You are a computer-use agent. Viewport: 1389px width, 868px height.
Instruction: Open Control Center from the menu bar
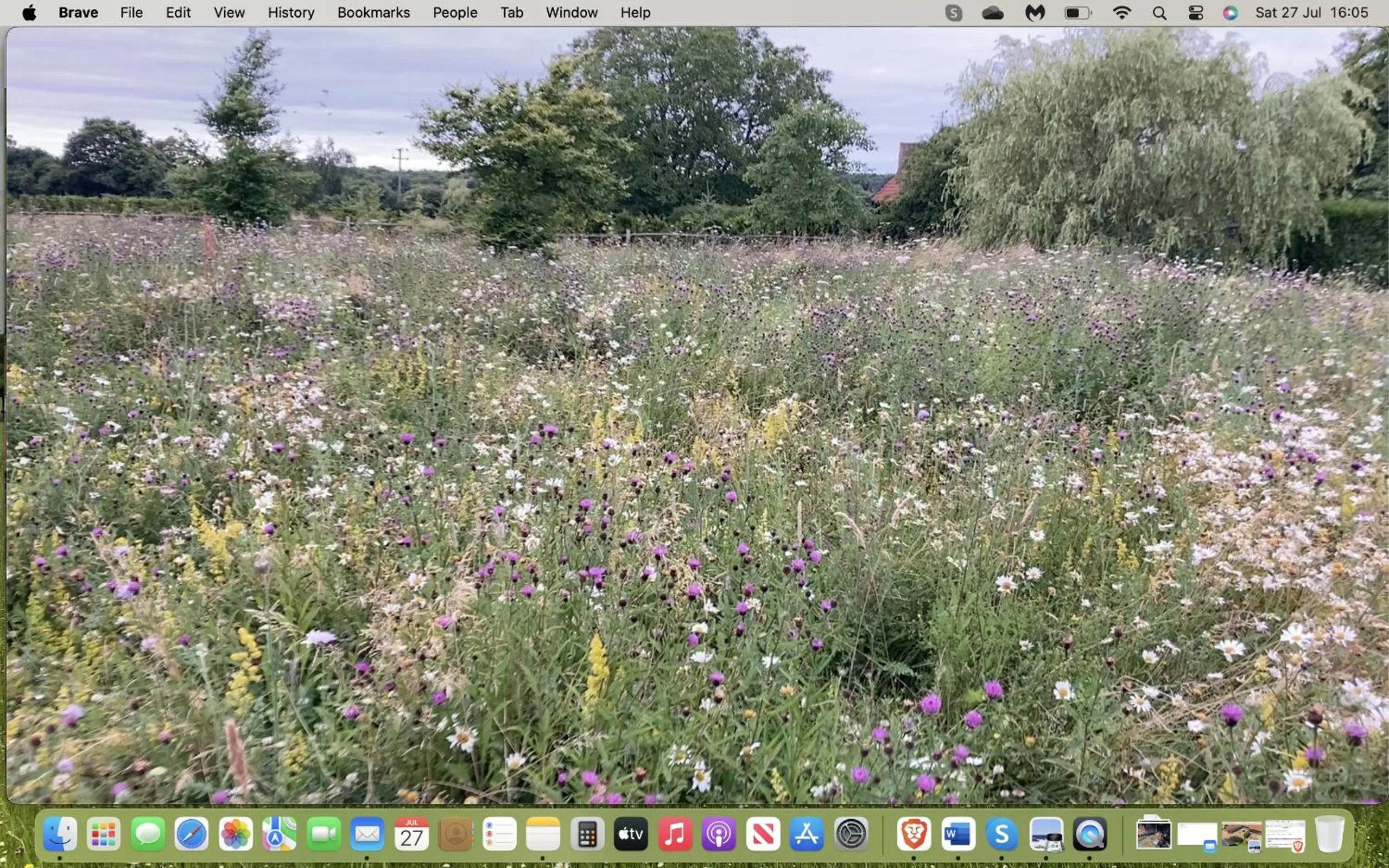(1195, 12)
